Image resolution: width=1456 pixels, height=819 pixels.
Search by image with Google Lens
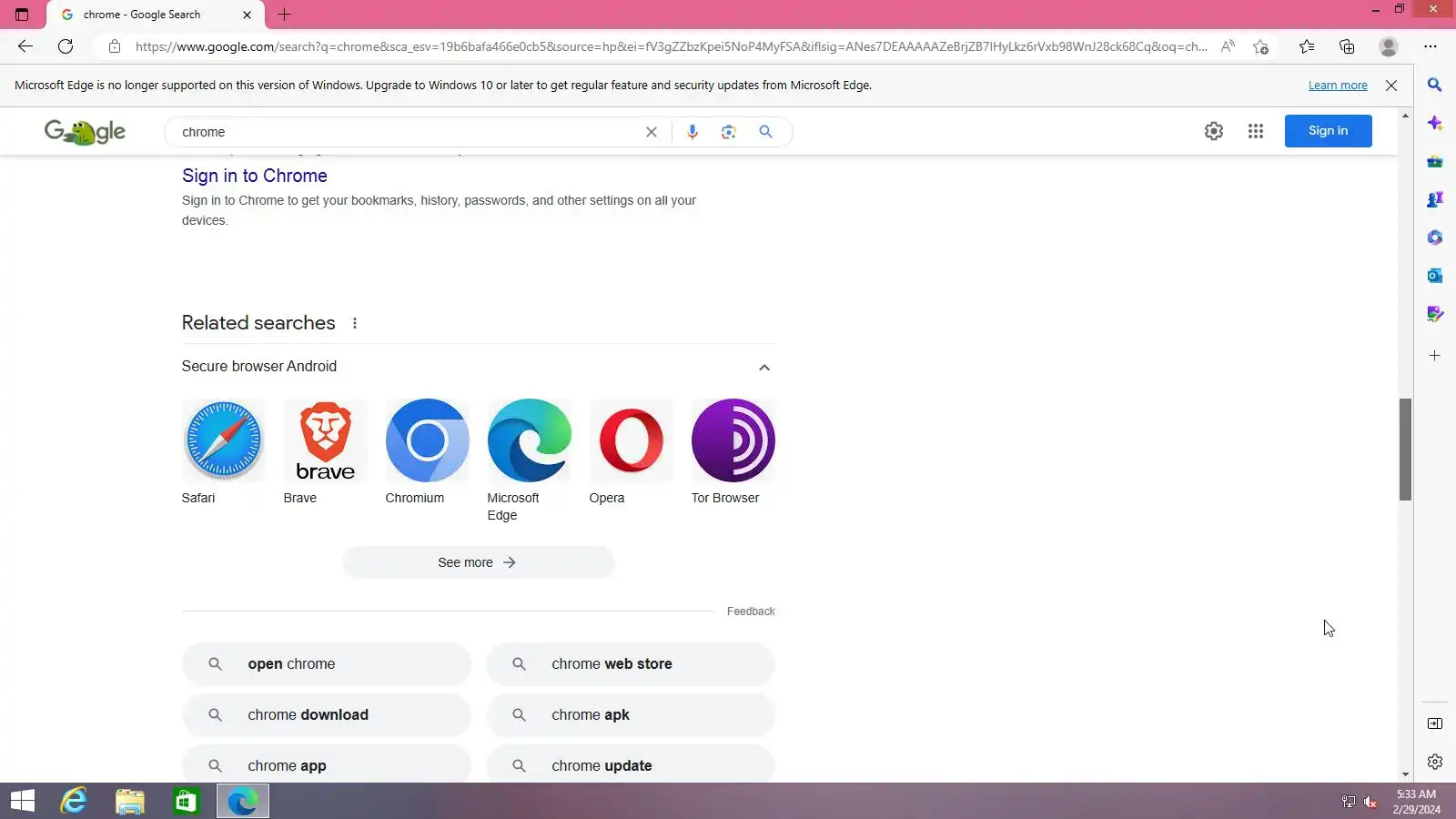(x=729, y=132)
